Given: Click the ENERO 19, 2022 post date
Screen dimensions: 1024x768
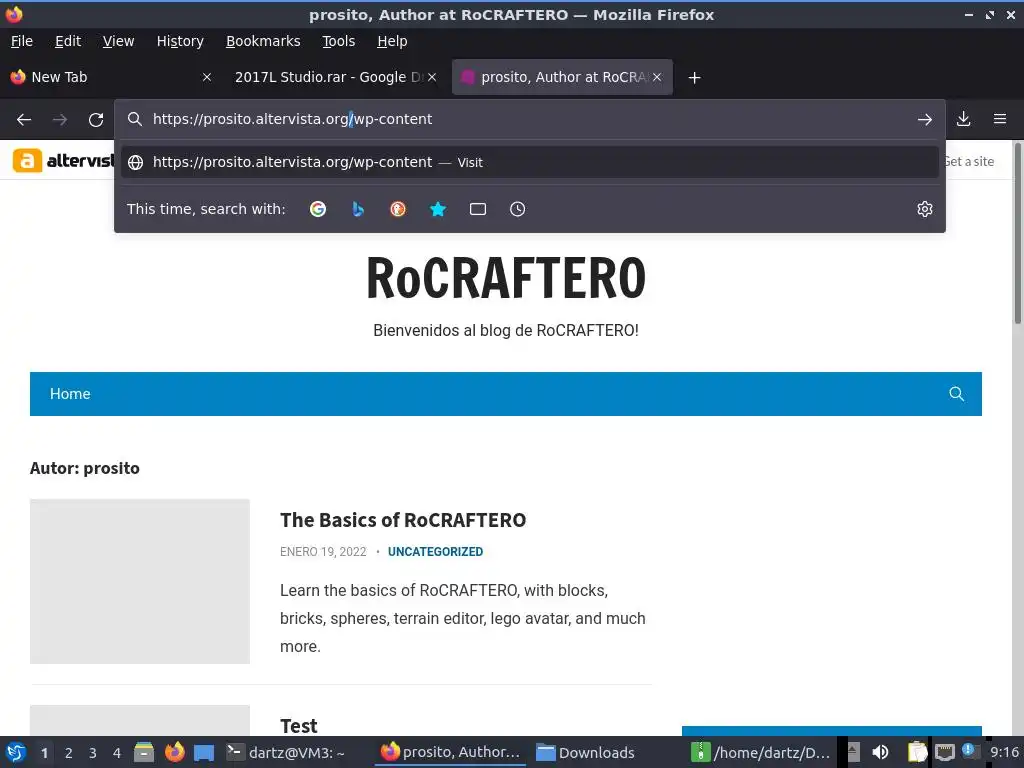Looking at the screenshot, I should click(323, 552).
